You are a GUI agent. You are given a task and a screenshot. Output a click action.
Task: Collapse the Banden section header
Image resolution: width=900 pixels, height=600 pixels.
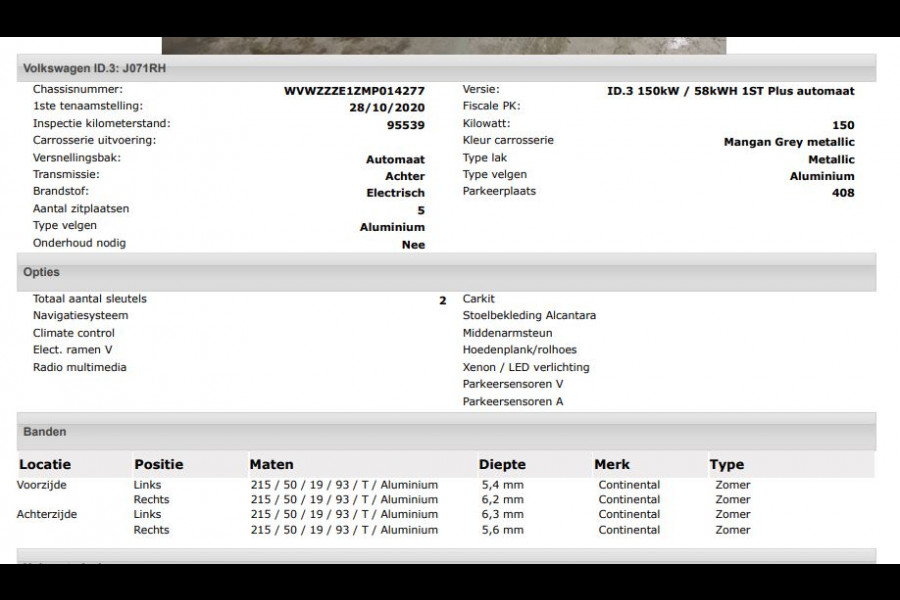click(44, 431)
